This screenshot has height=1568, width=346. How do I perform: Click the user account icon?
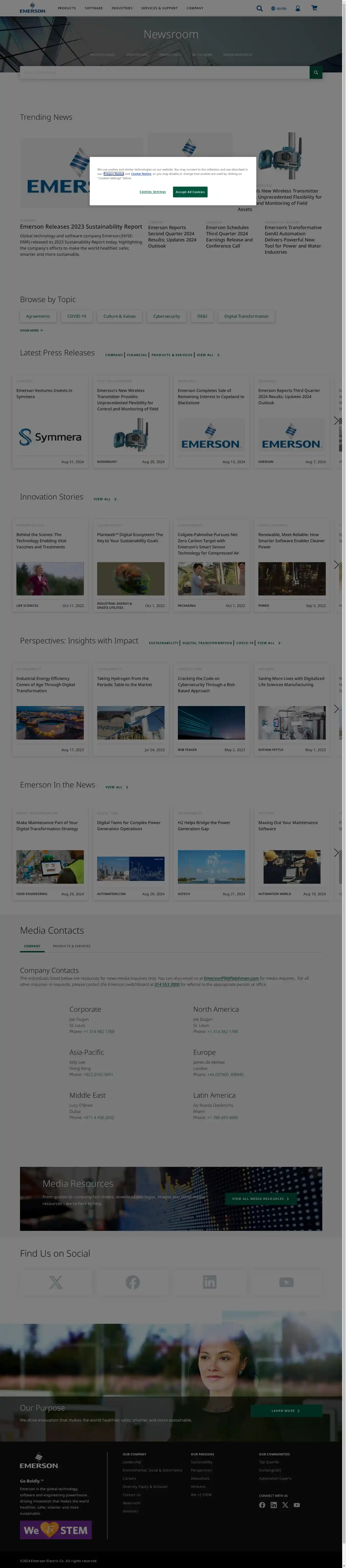click(x=298, y=8)
